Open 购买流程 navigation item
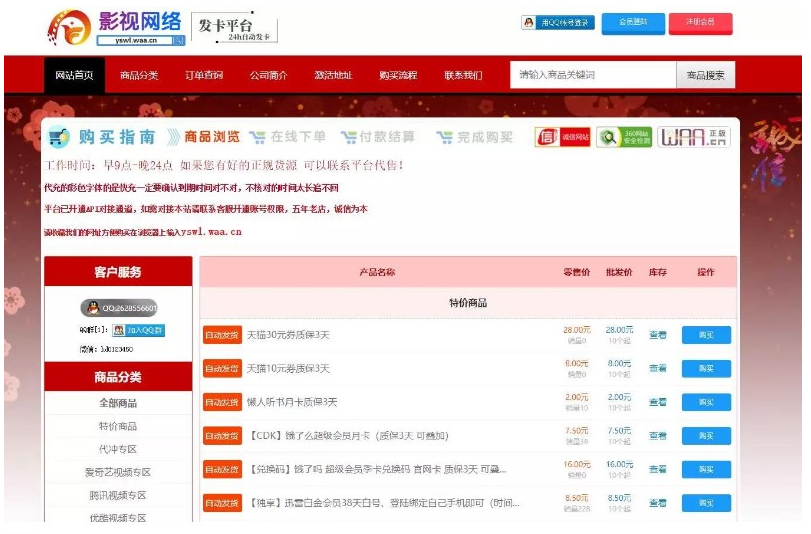The image size is (811, 534). 398,76
